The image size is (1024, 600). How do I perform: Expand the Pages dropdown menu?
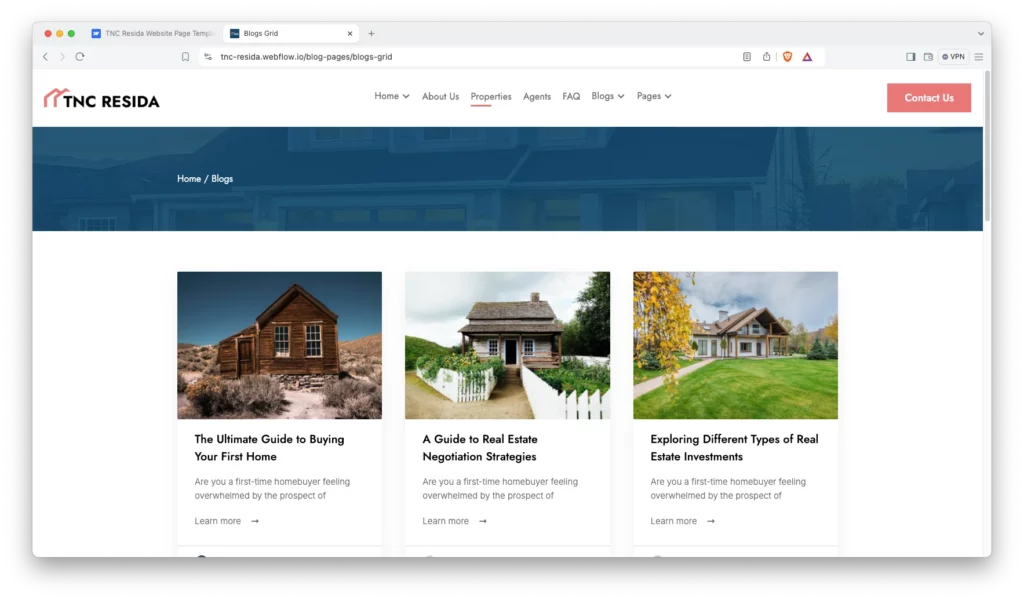[654, 96]
